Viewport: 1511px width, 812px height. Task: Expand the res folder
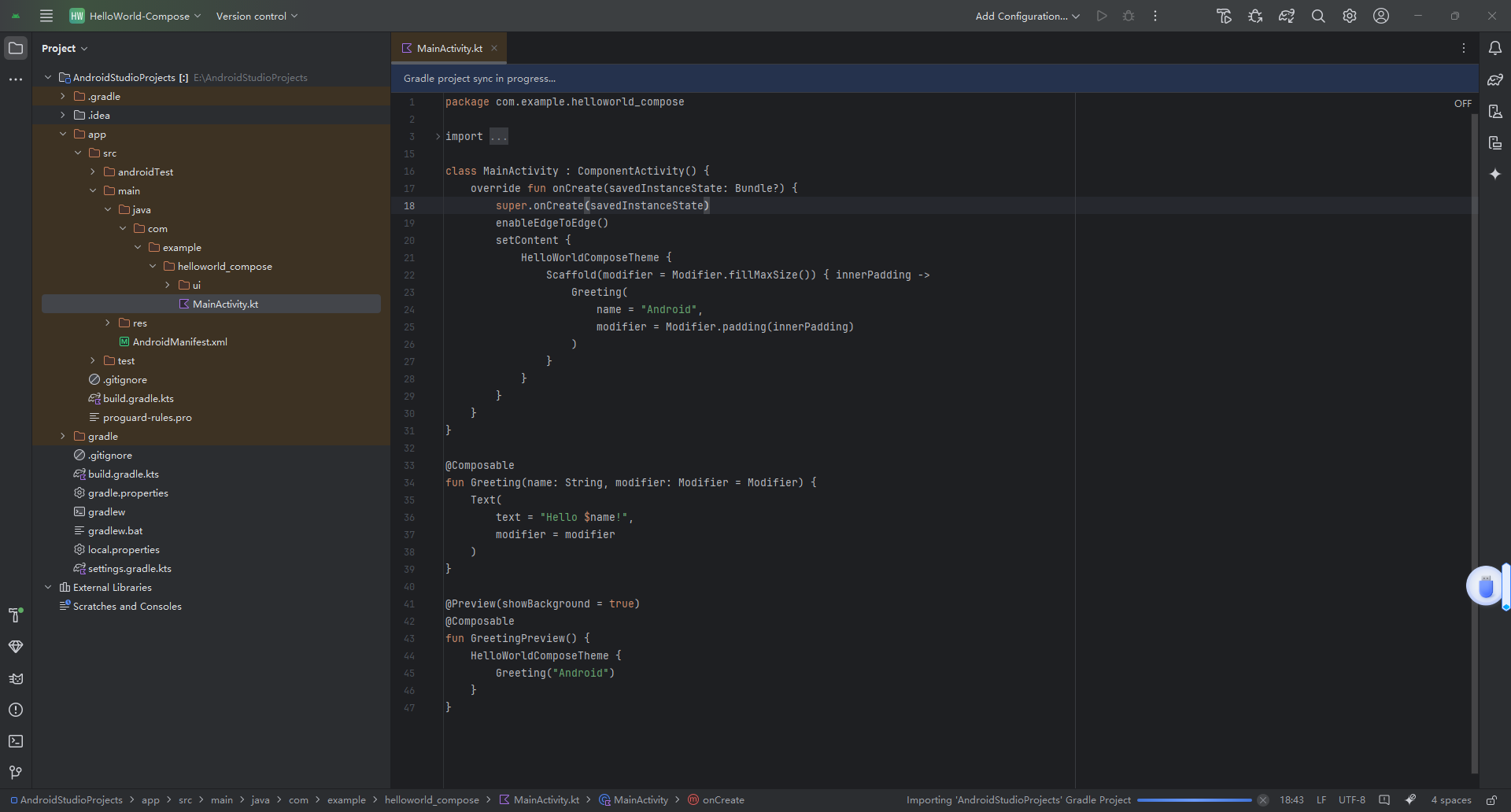pyautogui.click(x=108, y=323)
